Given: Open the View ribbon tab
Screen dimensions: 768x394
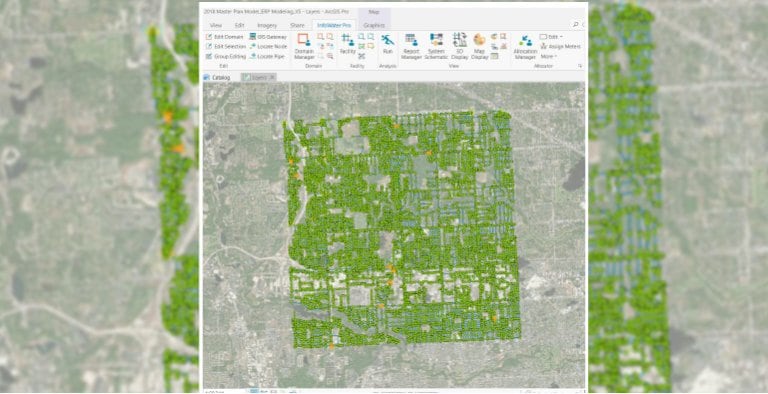Looking at the screenshot, I should tap(216, 25).
